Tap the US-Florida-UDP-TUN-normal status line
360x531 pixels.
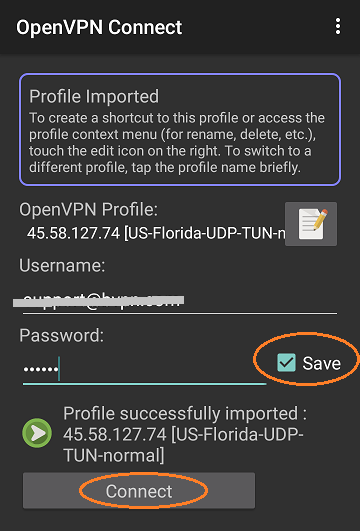183,445
